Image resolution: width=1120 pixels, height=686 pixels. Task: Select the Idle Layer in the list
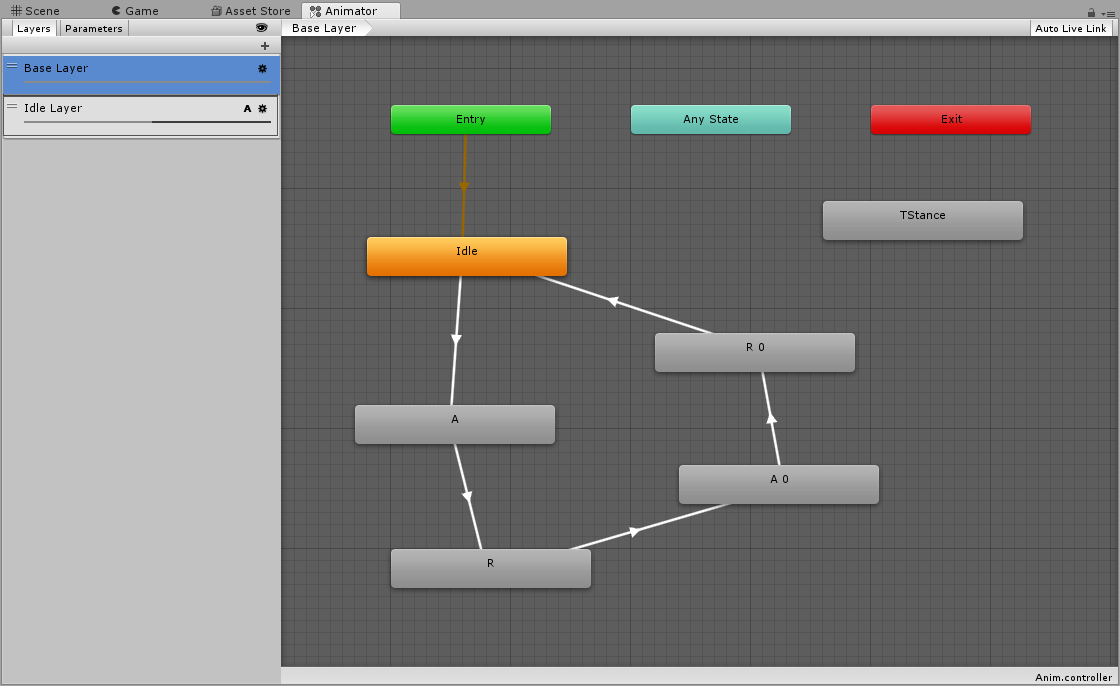pos(120,108)
